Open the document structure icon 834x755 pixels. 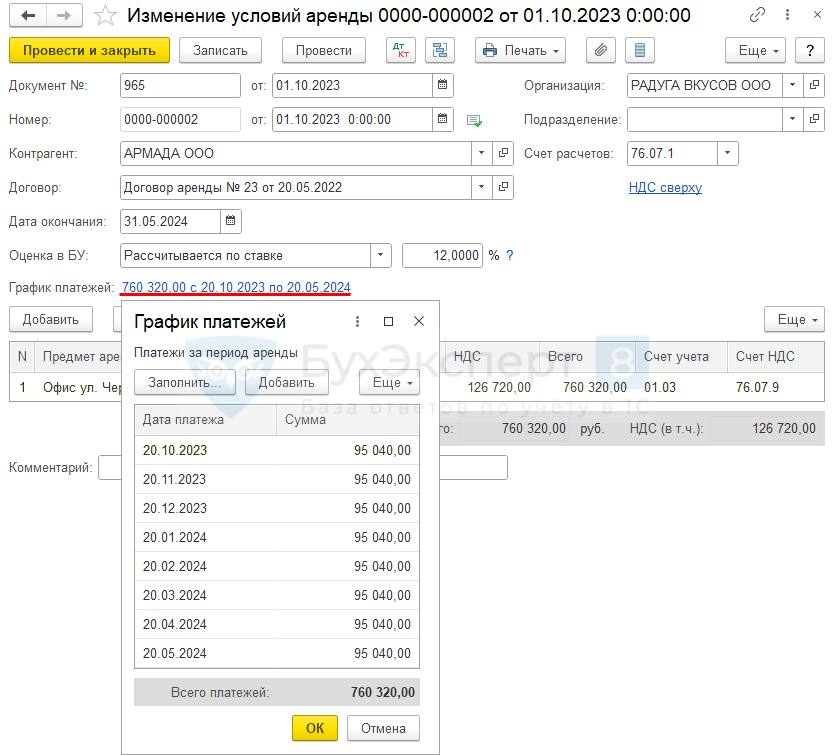click(x=440, y=50)
